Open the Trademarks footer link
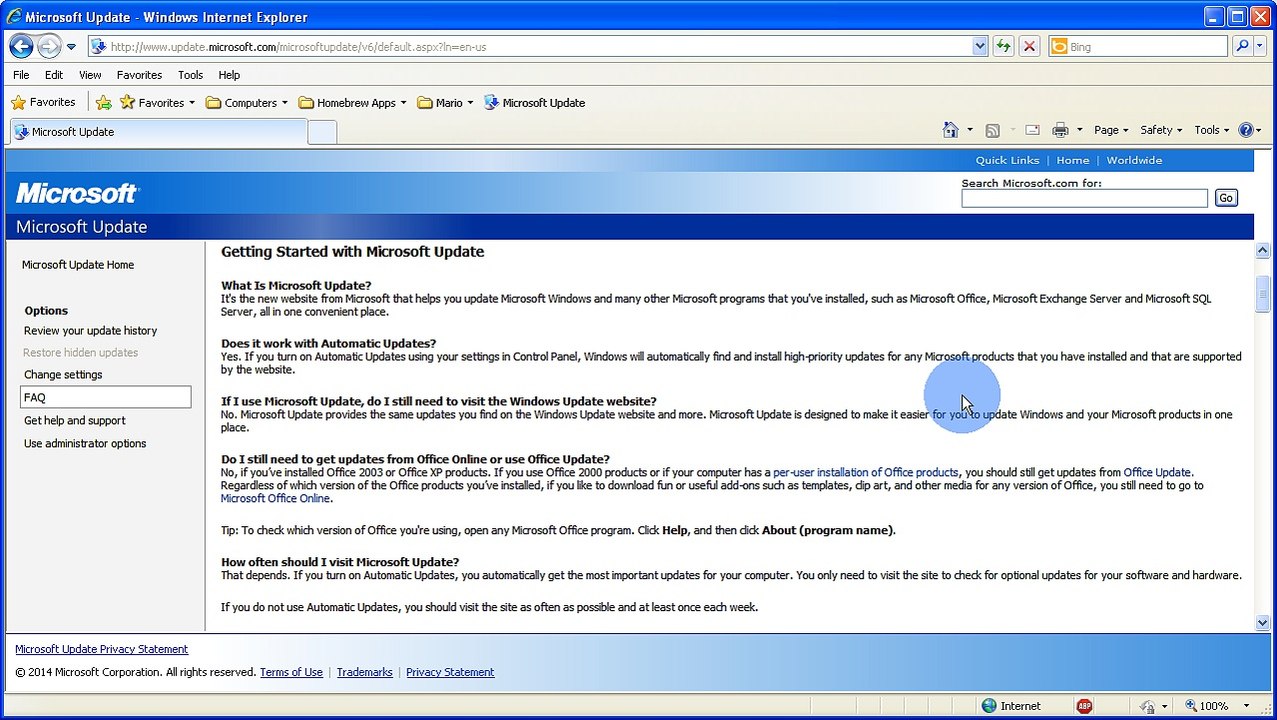 point(364,672)
